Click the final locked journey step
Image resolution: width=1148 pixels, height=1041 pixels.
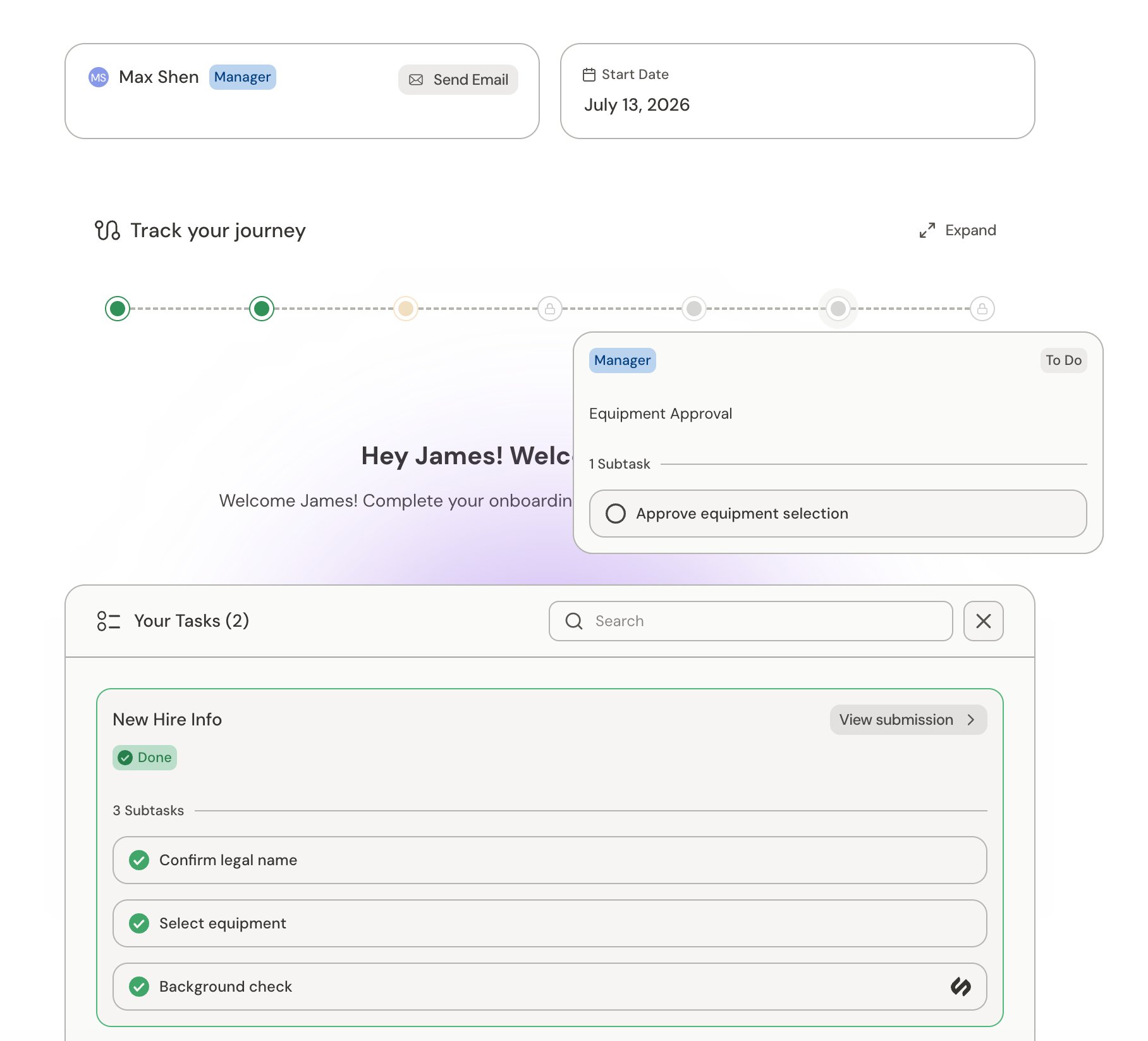982,309
